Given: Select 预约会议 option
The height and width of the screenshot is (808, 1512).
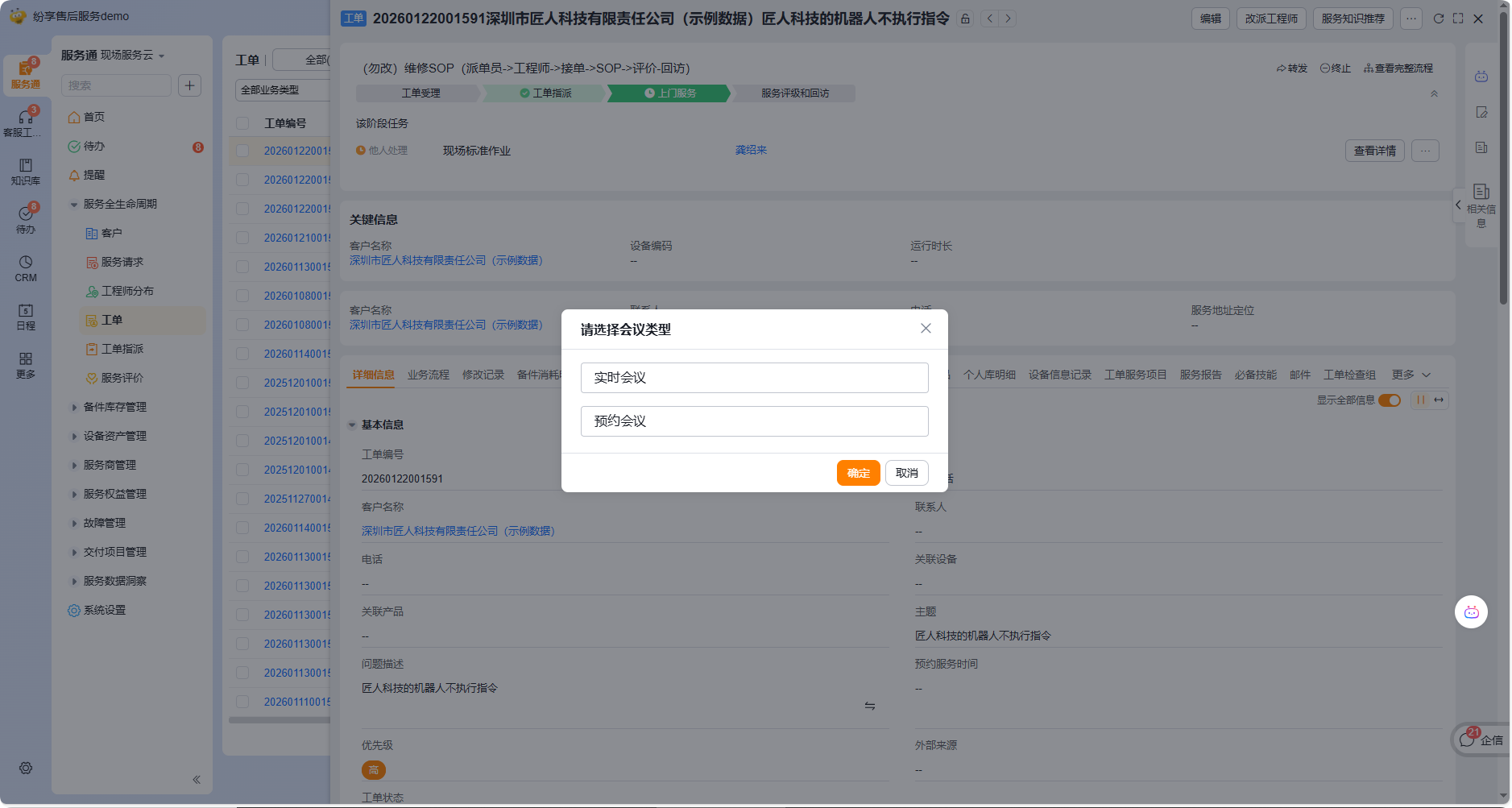Looking at the screenshot, I should [x=754, y=421].
